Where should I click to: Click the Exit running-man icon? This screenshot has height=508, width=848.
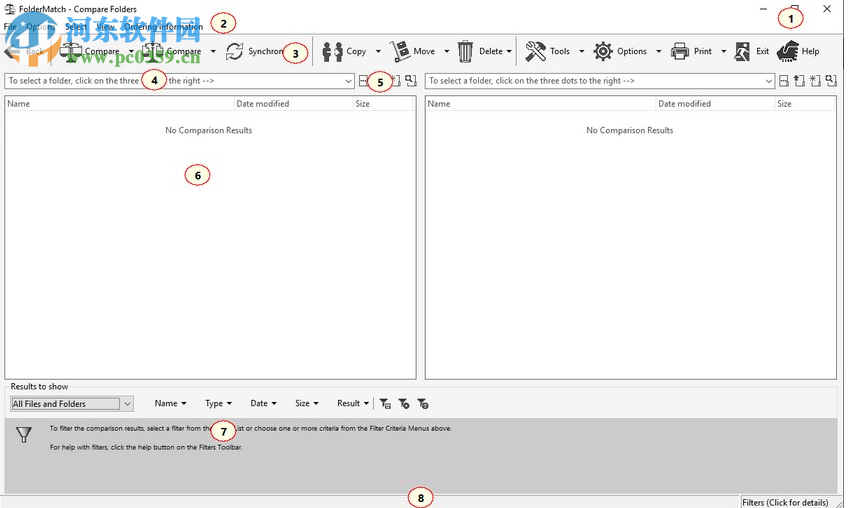[742, 51]
